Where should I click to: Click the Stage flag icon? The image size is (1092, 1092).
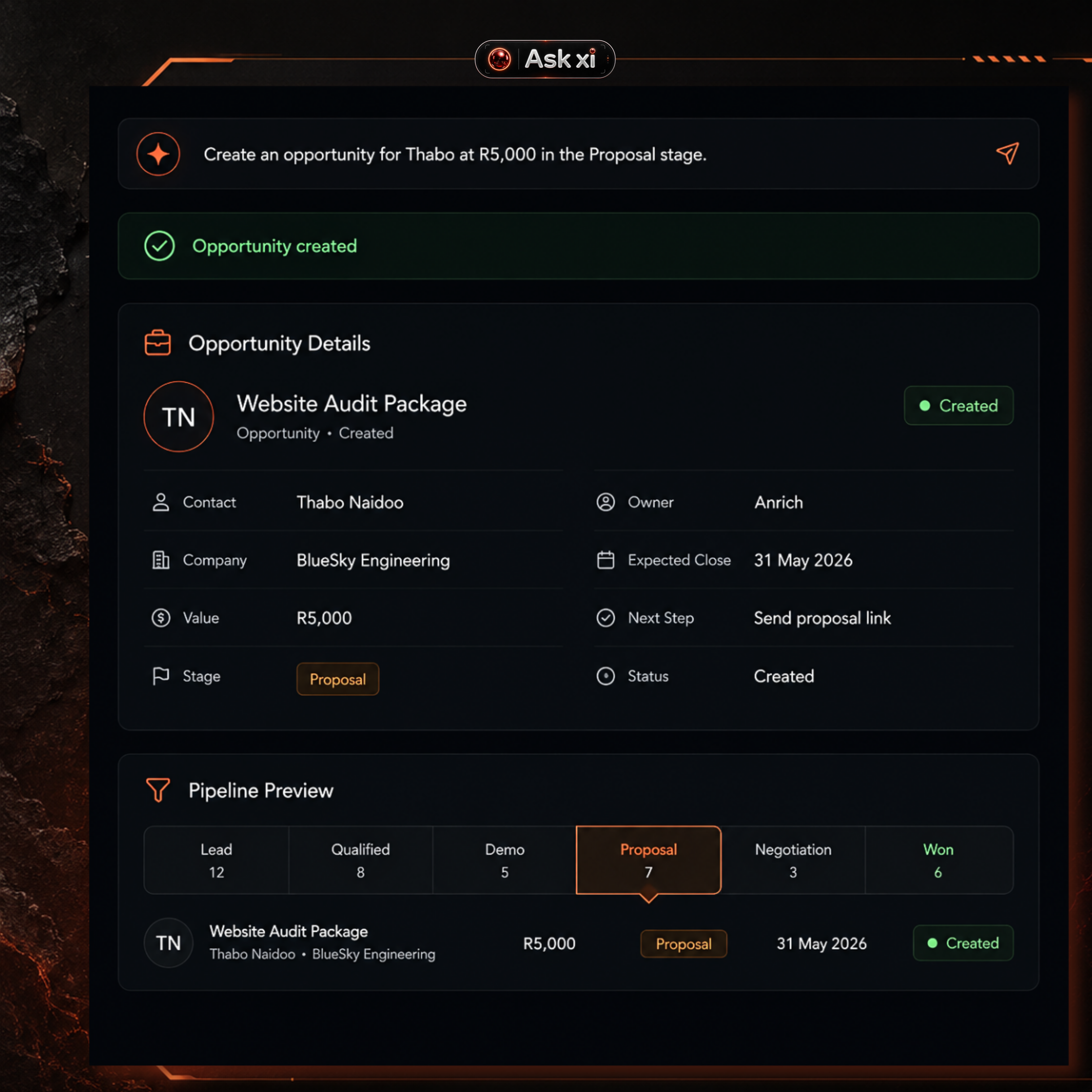(161, 676)
